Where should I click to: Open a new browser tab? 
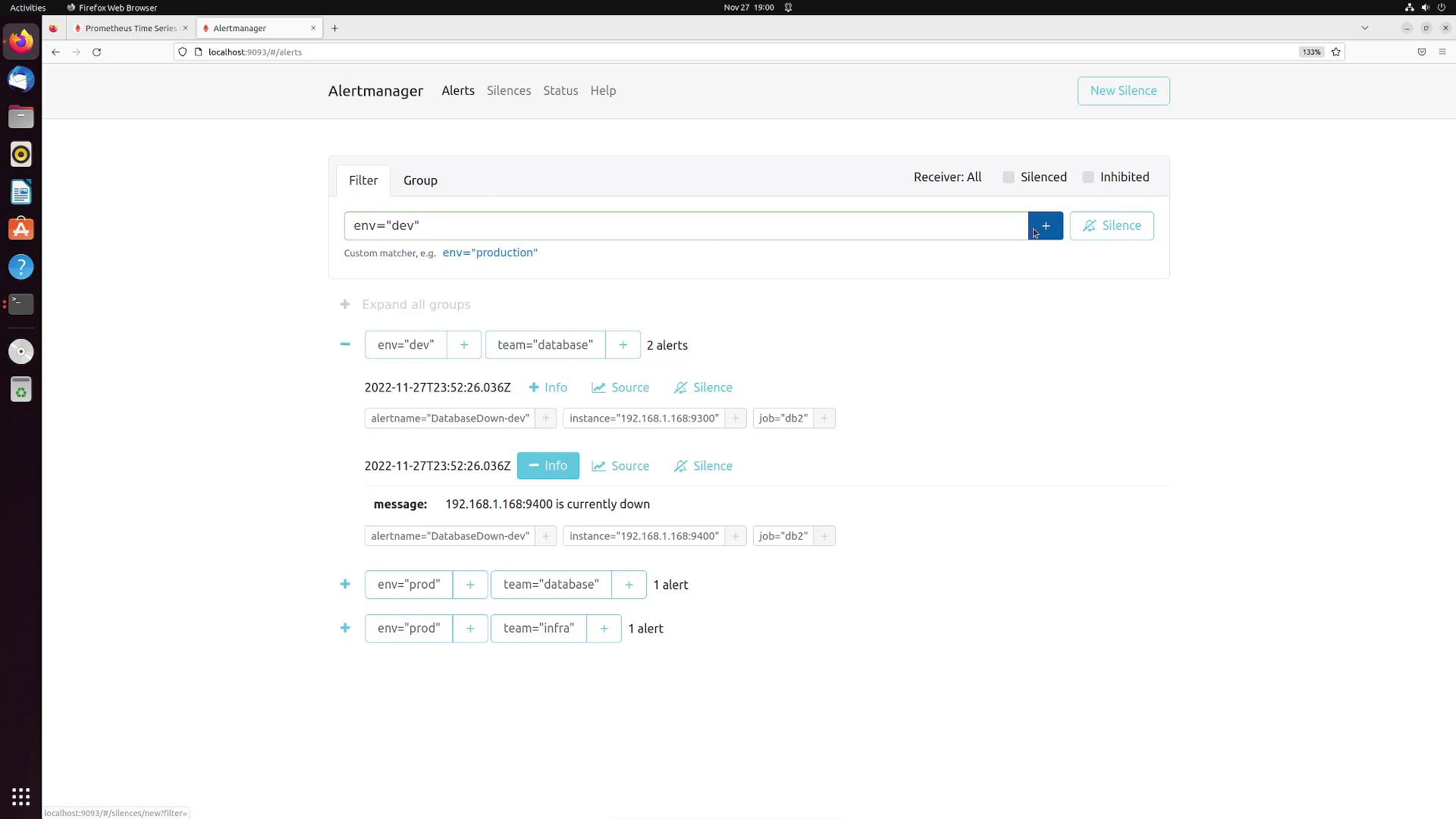(x=334, y=28)
